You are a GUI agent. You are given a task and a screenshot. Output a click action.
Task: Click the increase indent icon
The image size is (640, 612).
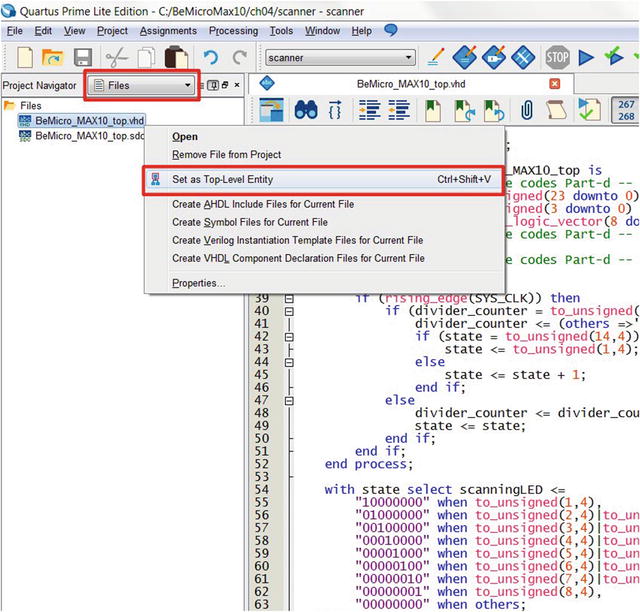tap(369, 110)
